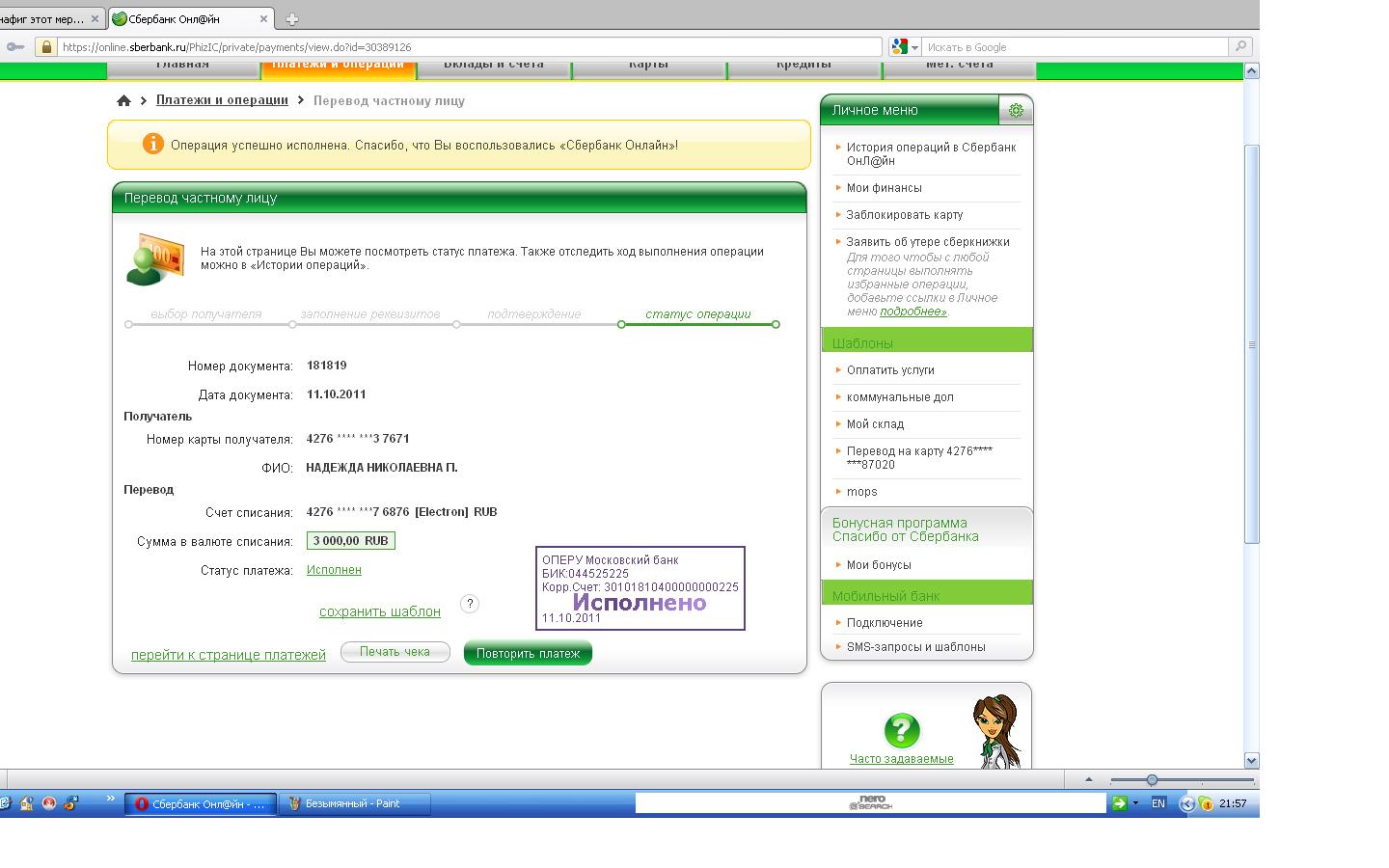Switch to the Безымянный - Paint taskbar window
1389x868 pixels.
point(354,803)
